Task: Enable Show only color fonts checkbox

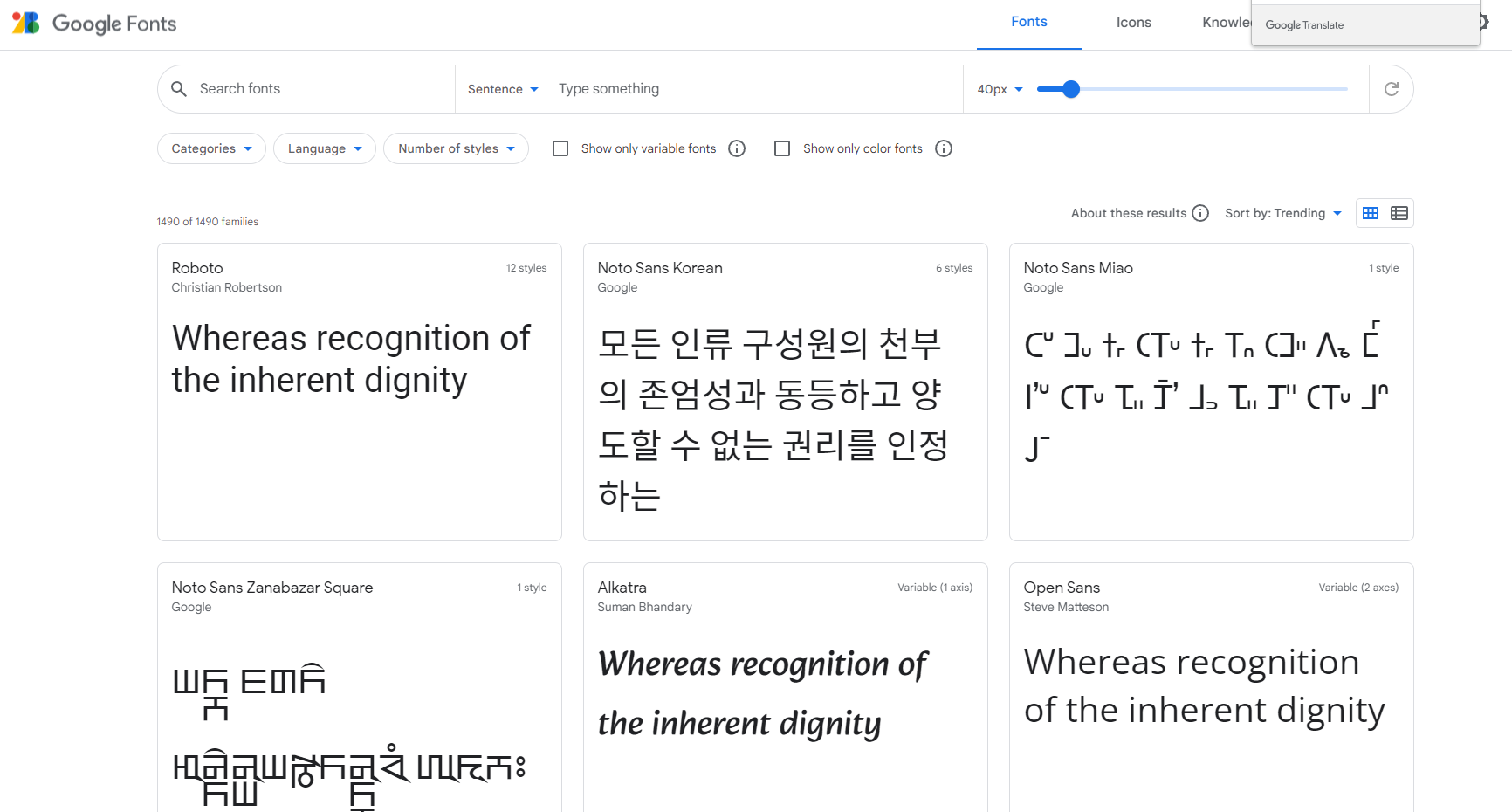Action: coord(782,148)
